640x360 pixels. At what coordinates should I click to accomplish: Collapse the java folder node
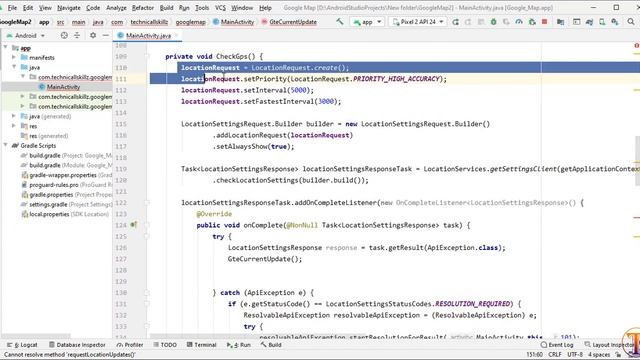tap(14, 67)
